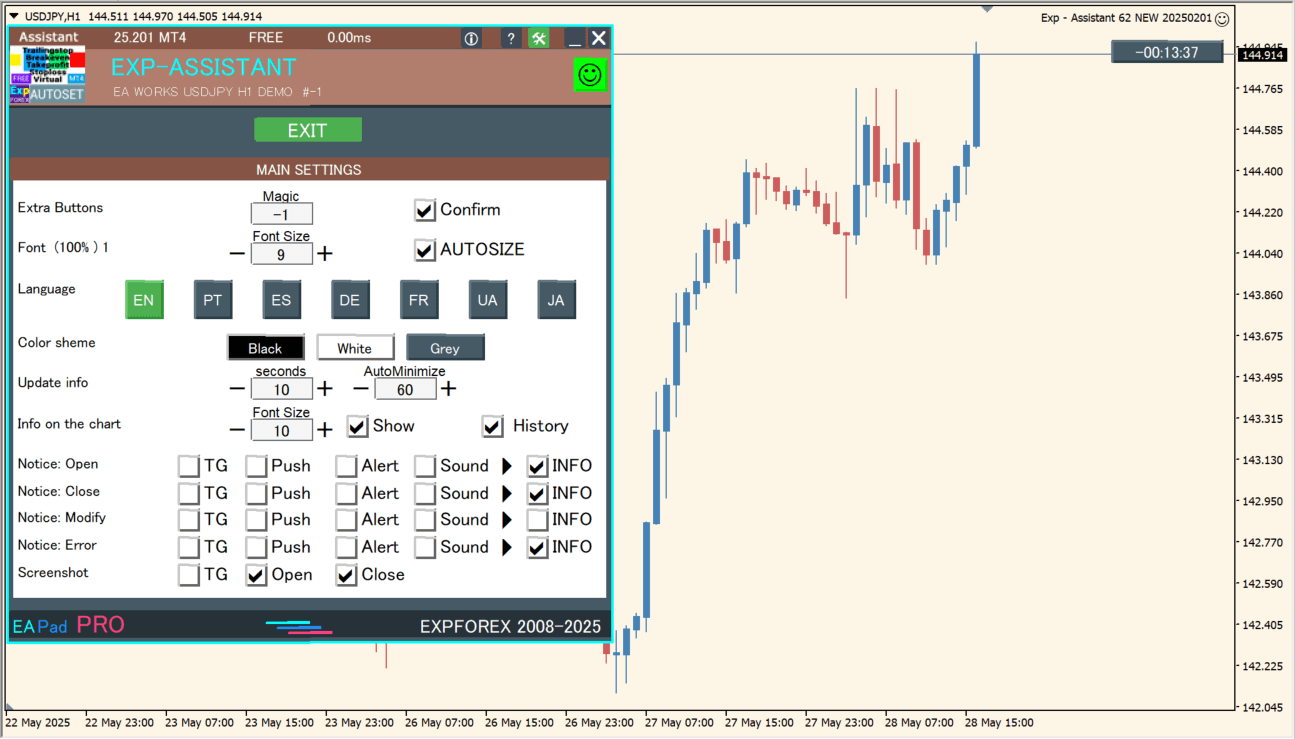Screen dimensions: 1295x739
Task: Select French language FR
Action: tap(419, 300)
